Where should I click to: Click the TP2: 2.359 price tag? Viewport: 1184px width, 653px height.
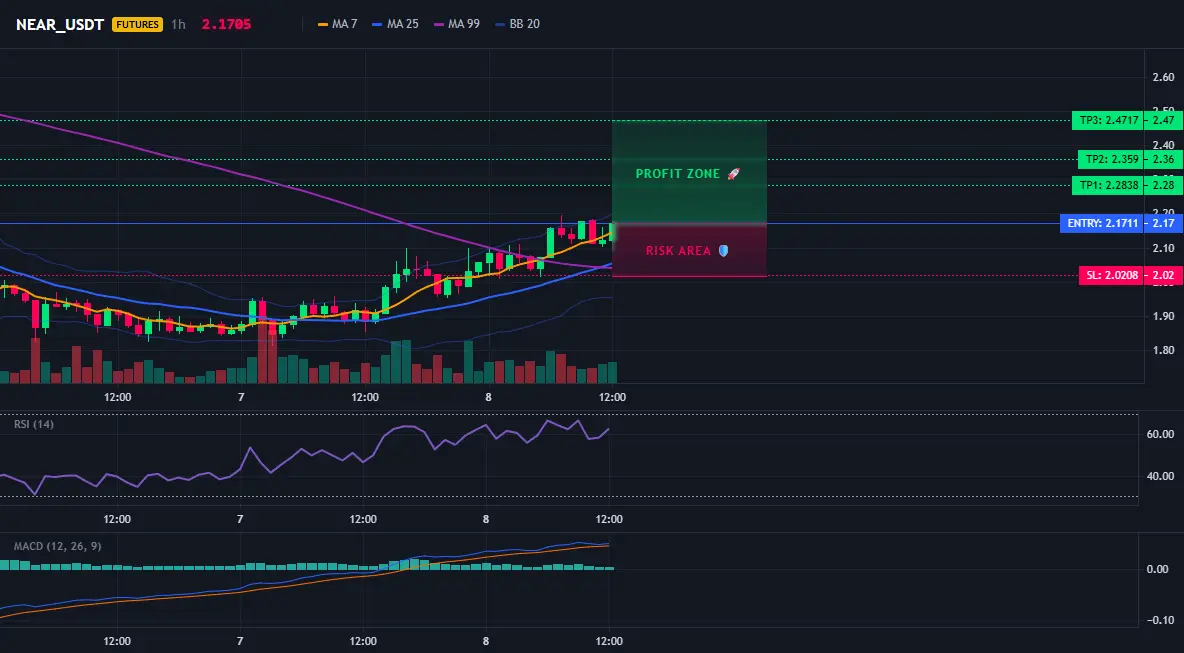pos(1110,159)
